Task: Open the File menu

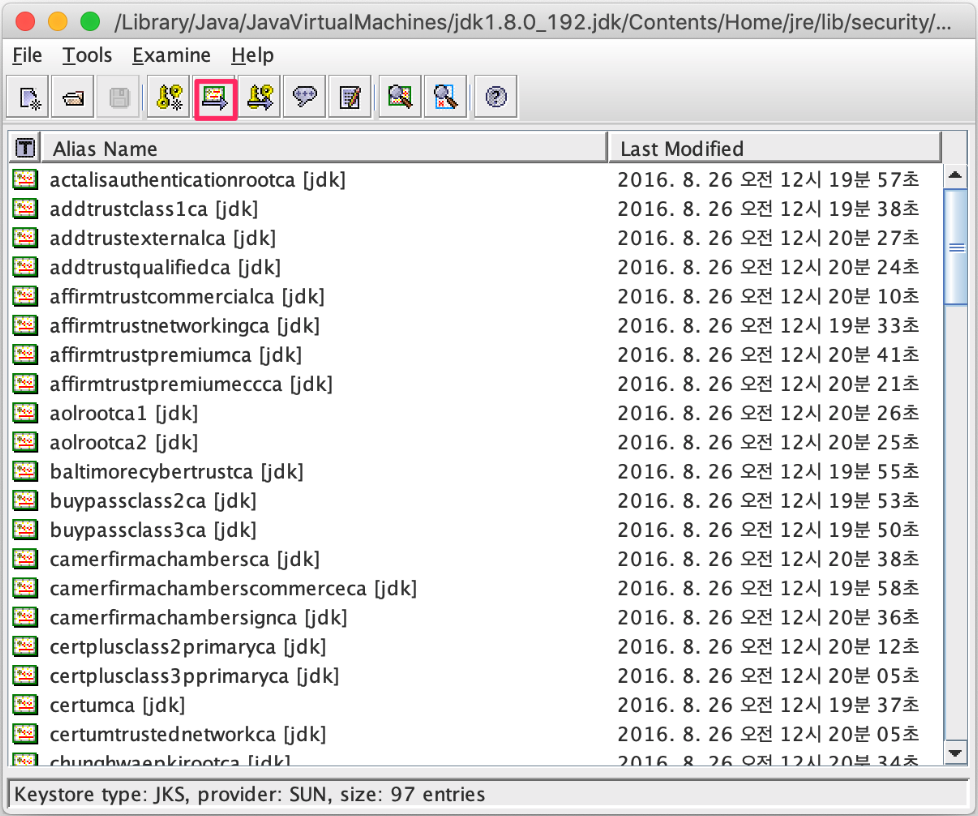Action: [27, 56]
